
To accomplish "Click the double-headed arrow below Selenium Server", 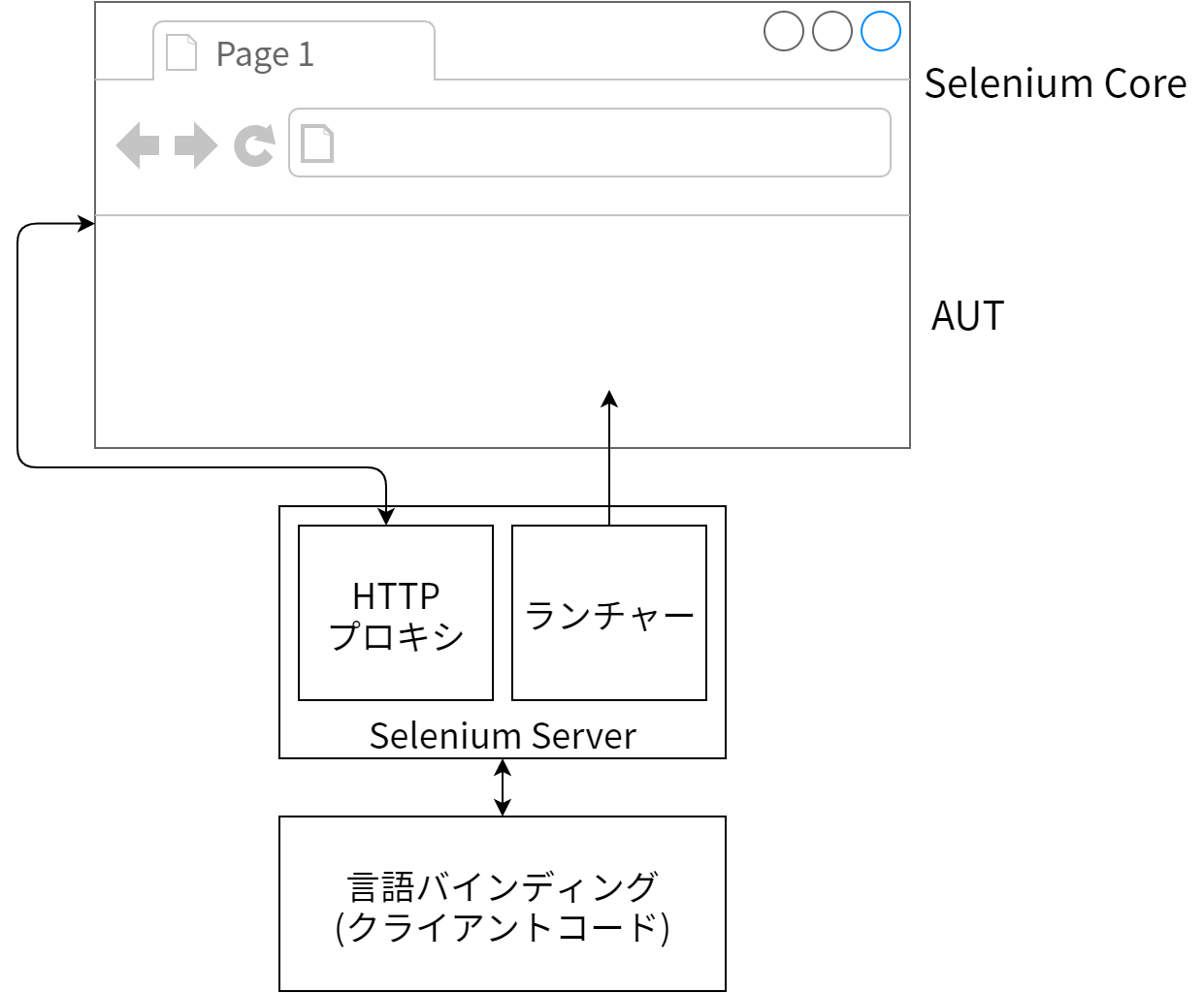I will (x=503, y=787).
